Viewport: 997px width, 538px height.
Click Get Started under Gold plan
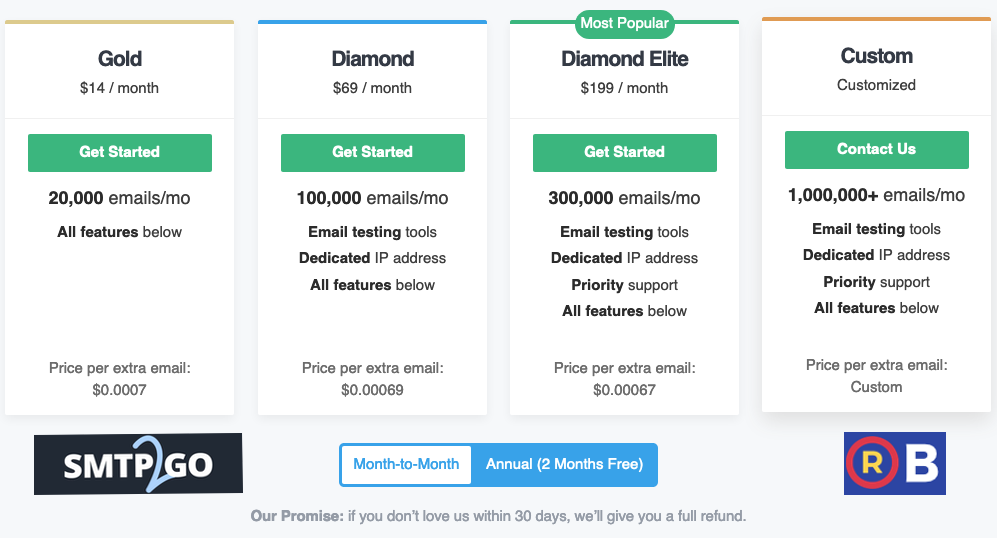pos(120,153)
